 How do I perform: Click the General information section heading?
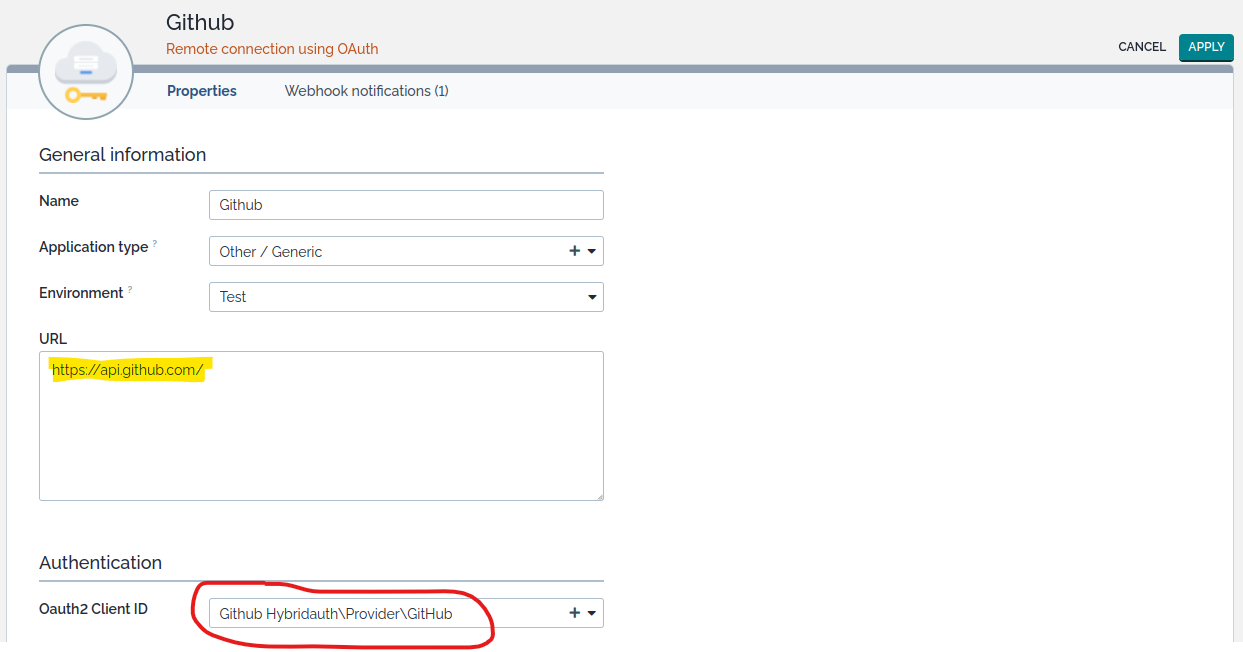[x=123, y=155]
